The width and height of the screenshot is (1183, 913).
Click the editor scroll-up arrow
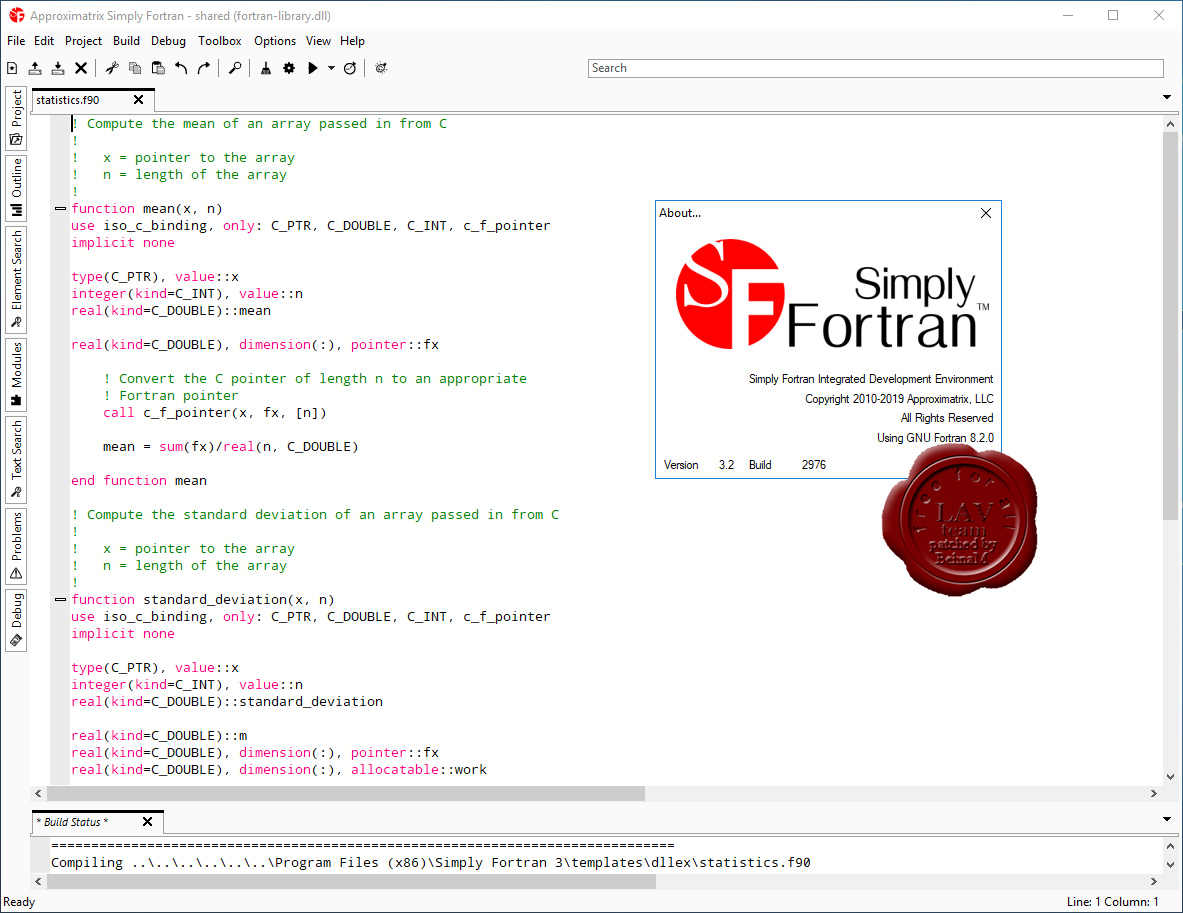(x=1170, y=124)
